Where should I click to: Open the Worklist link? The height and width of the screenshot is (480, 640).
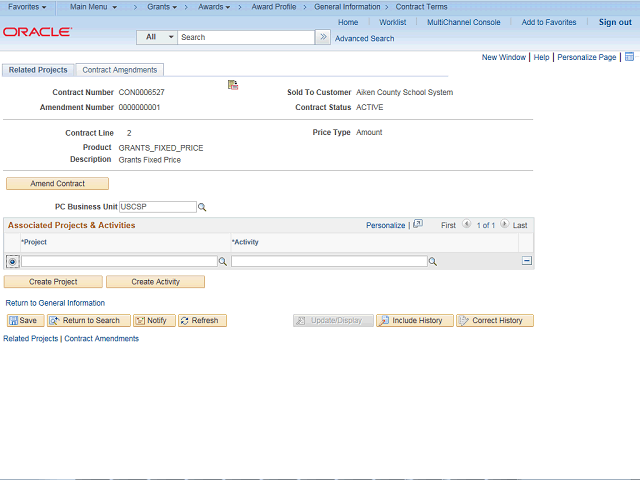[x=392, y=22]
